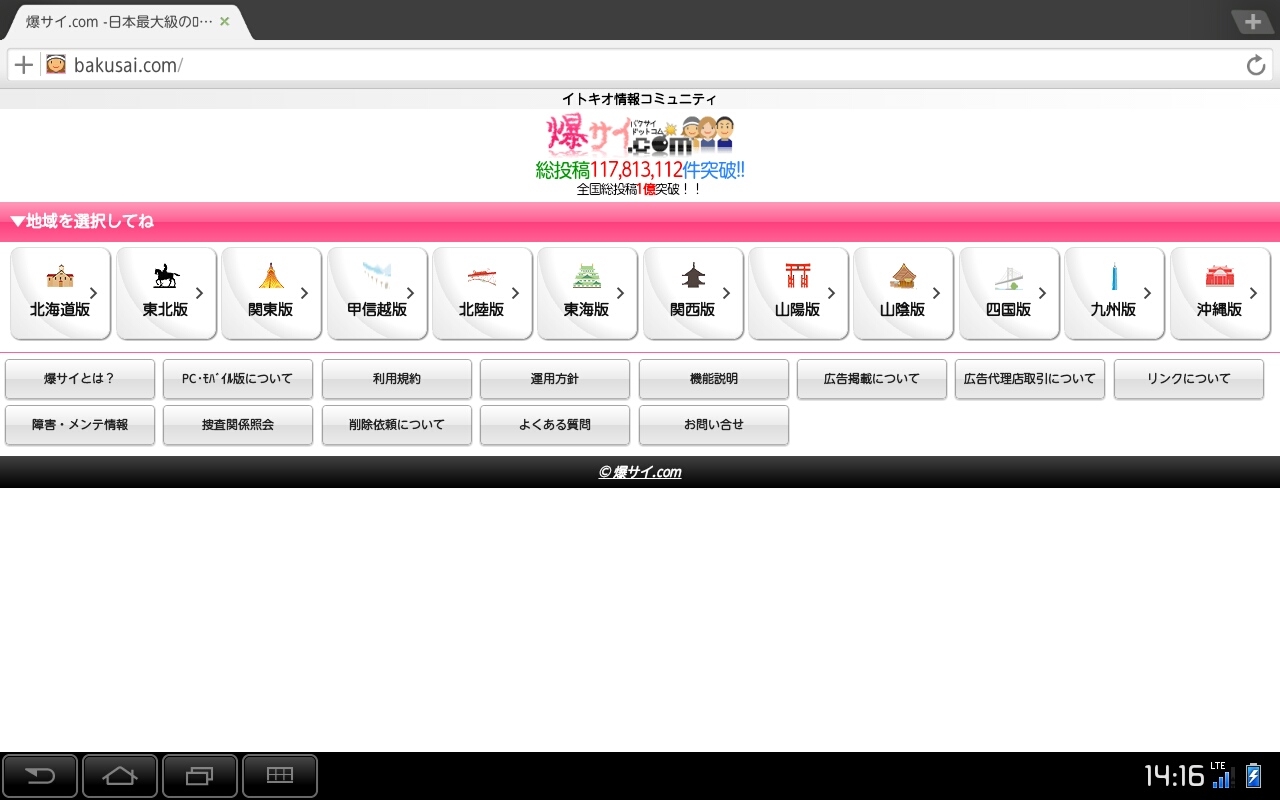The height and width of the screenshot is (800, 1280).
Task: Close the 爆サイ.com browser tab
Action: pyautogui.click(x=224, y=21)
